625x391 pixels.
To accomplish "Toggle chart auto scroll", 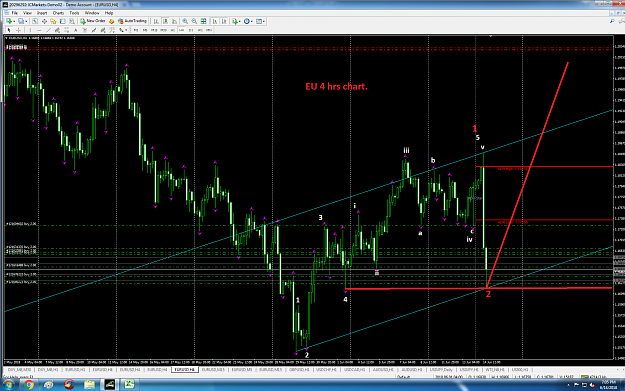I will (215, 21).
